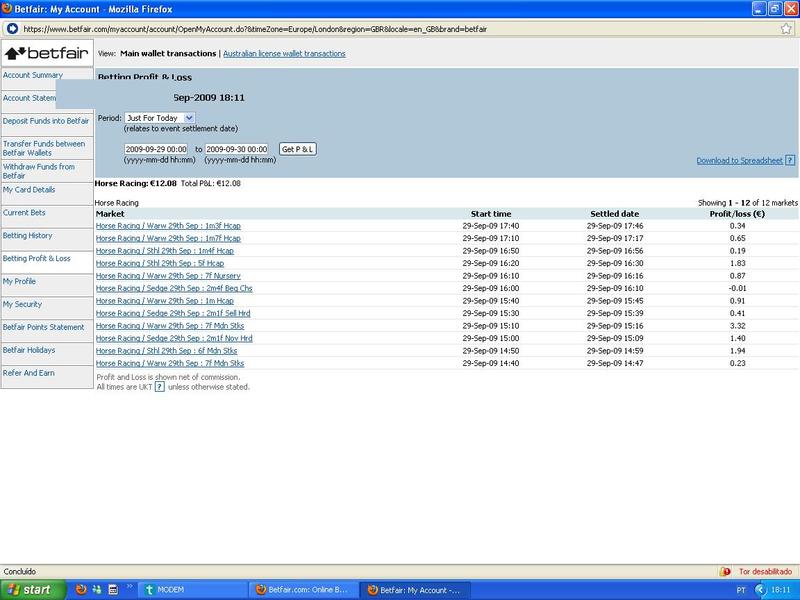
Task: Open help icon beside Download to Spreadsheet
Action: (x=790, y=160)
